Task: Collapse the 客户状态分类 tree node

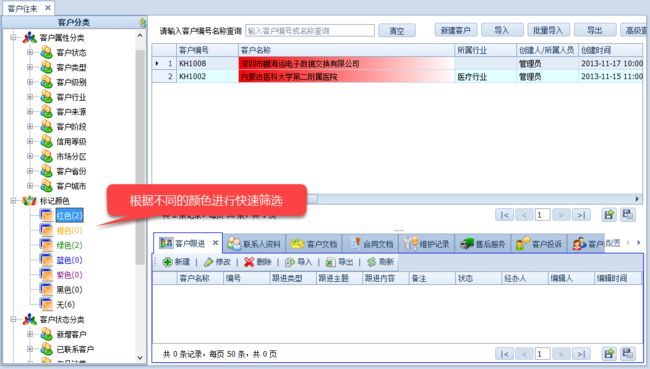Action: [x=13, y=319]
